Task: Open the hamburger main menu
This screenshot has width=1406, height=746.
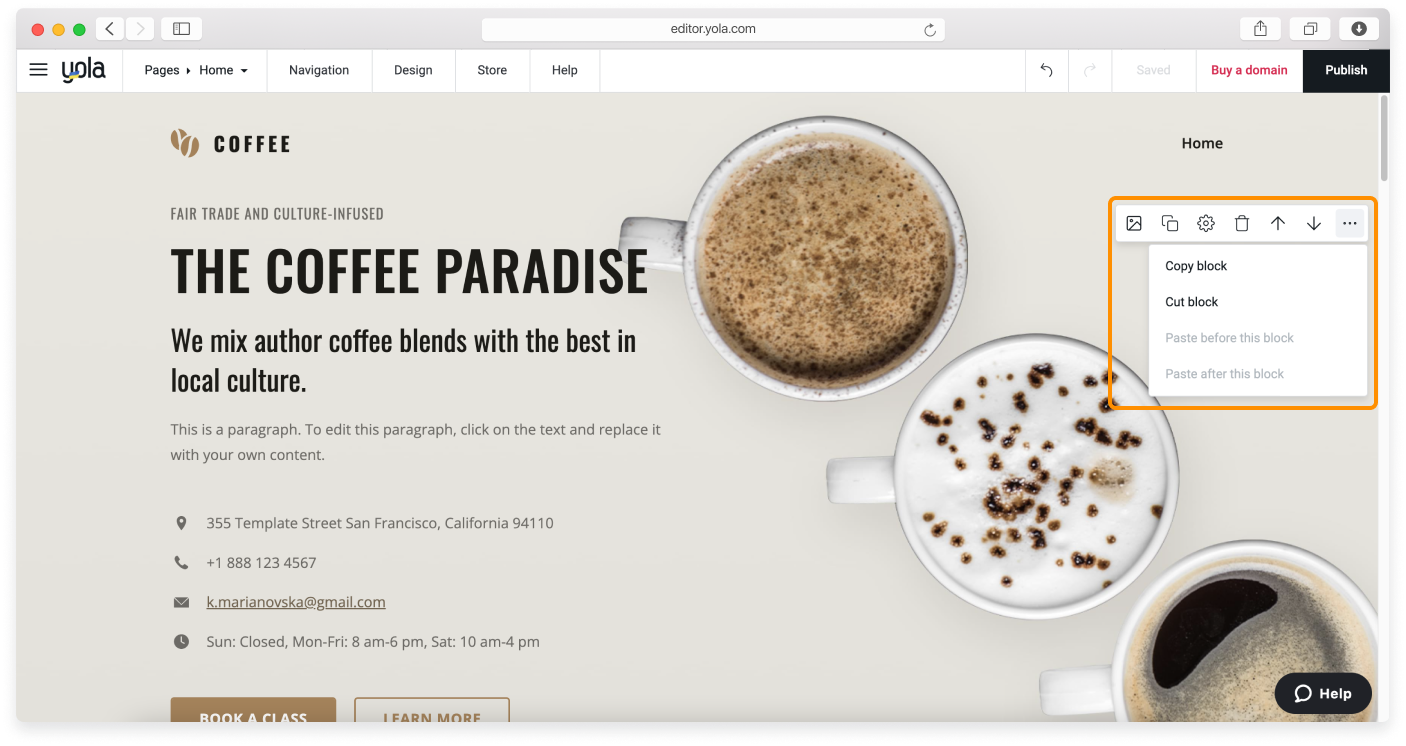Action: 38,70
